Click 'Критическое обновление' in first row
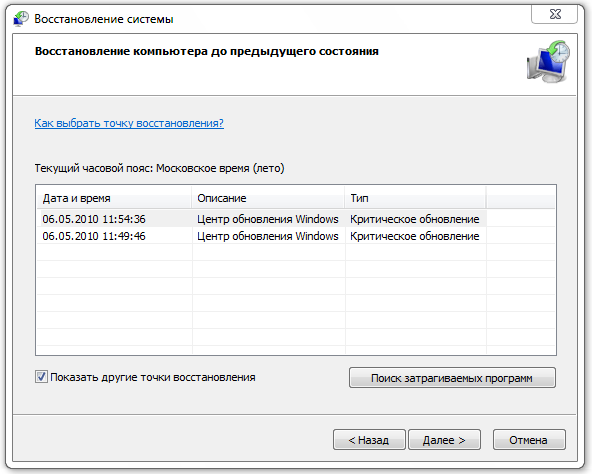592x474 pixels. [x=415, y=219]
